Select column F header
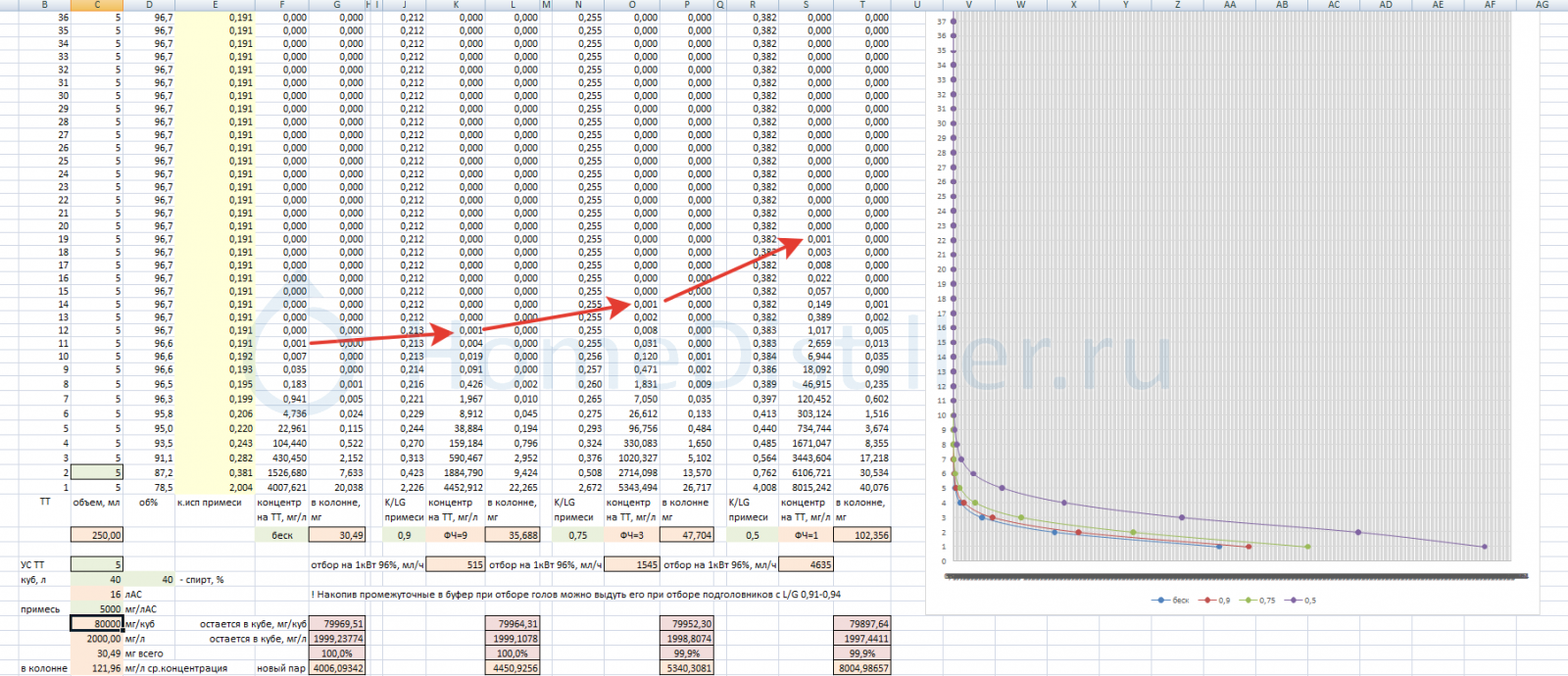 pos(282,5)
